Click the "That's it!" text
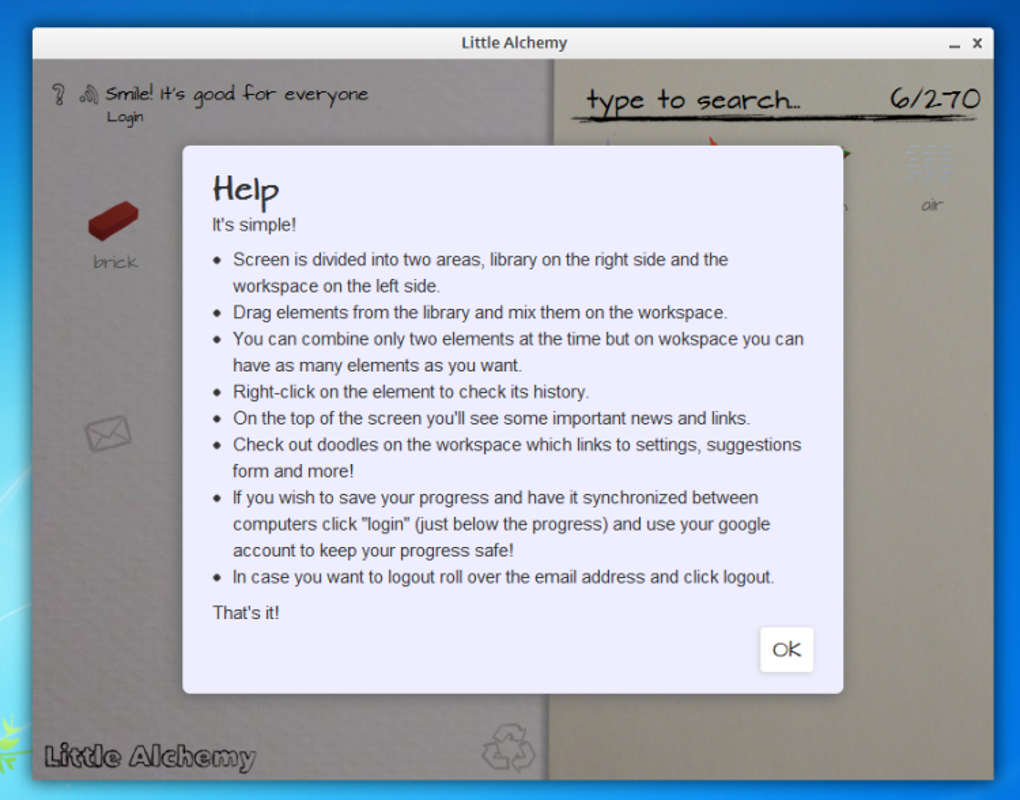This screenshot has height=800, width=1020. click(246, 613)
